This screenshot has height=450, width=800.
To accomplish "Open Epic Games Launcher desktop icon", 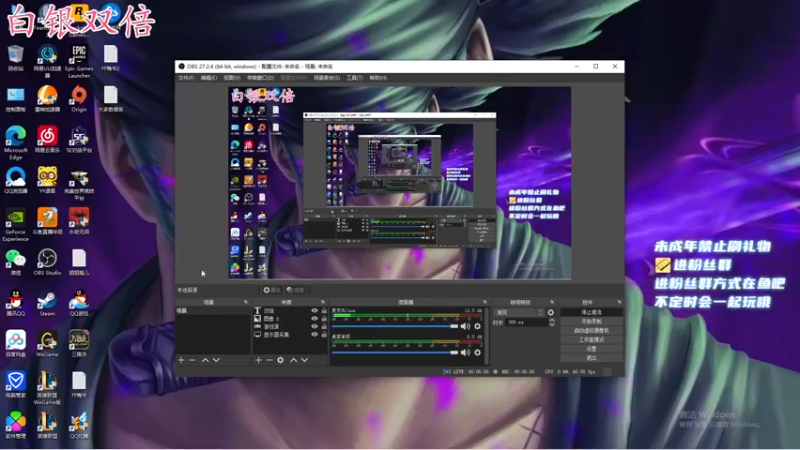I will [79, 61].
